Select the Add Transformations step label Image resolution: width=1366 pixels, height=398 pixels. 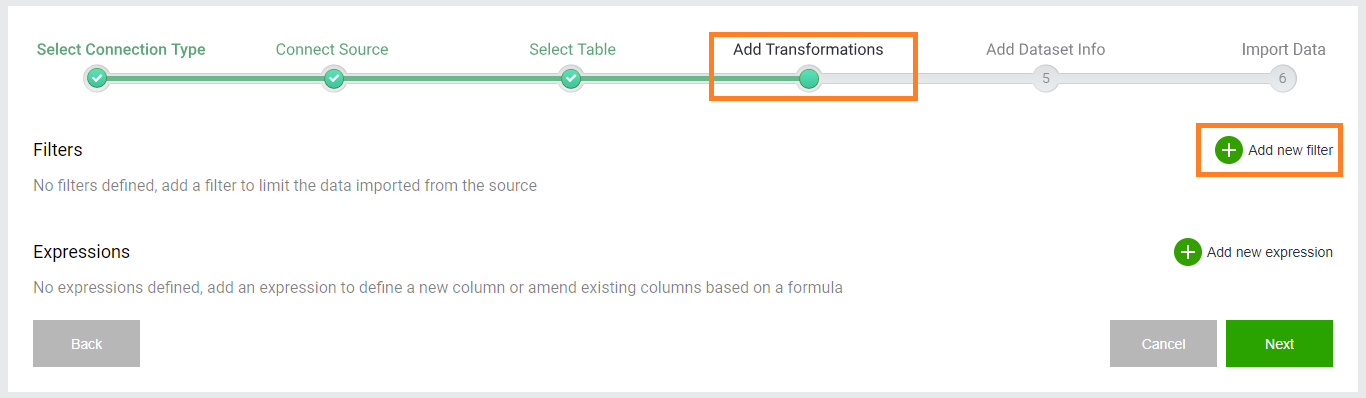808,49
